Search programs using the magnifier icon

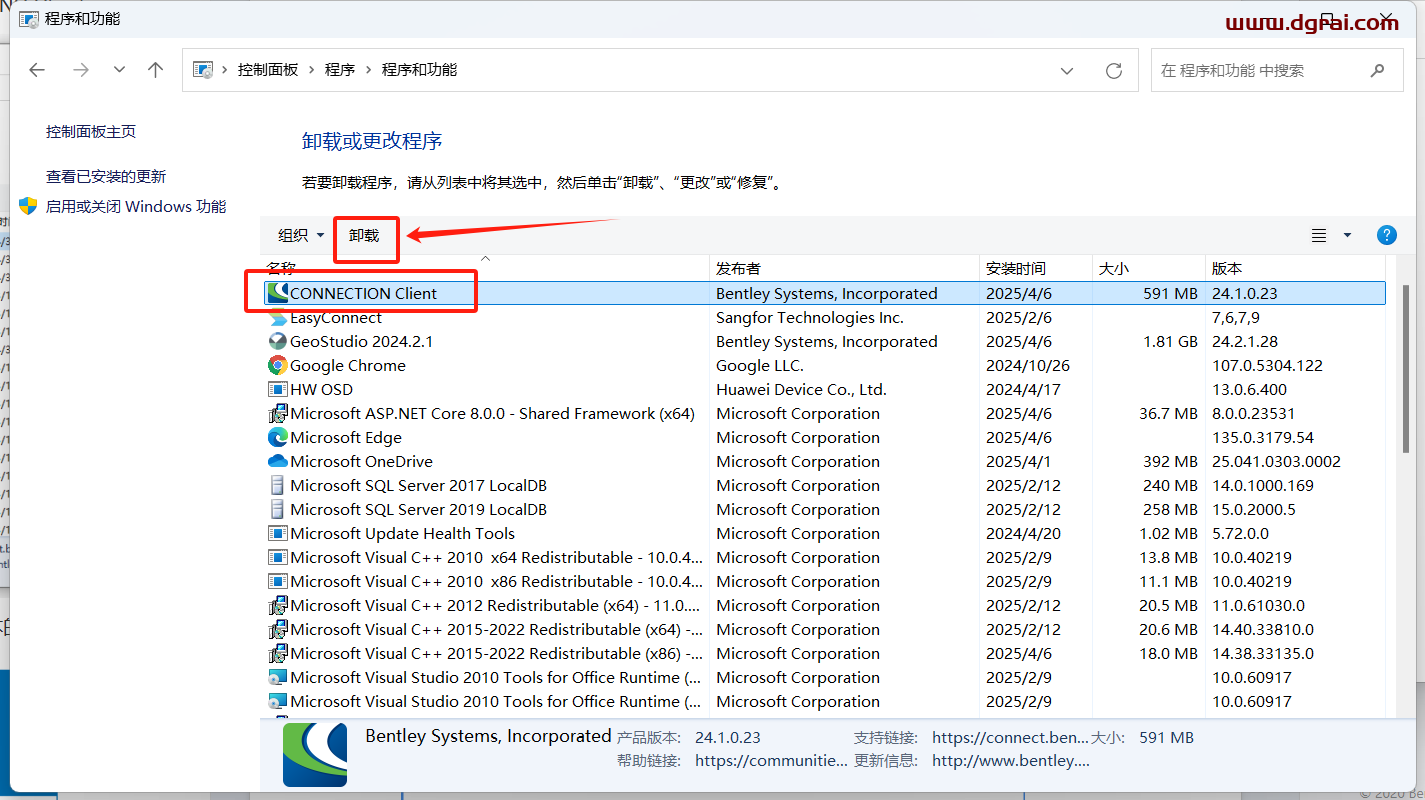(x=1378, y=70)
